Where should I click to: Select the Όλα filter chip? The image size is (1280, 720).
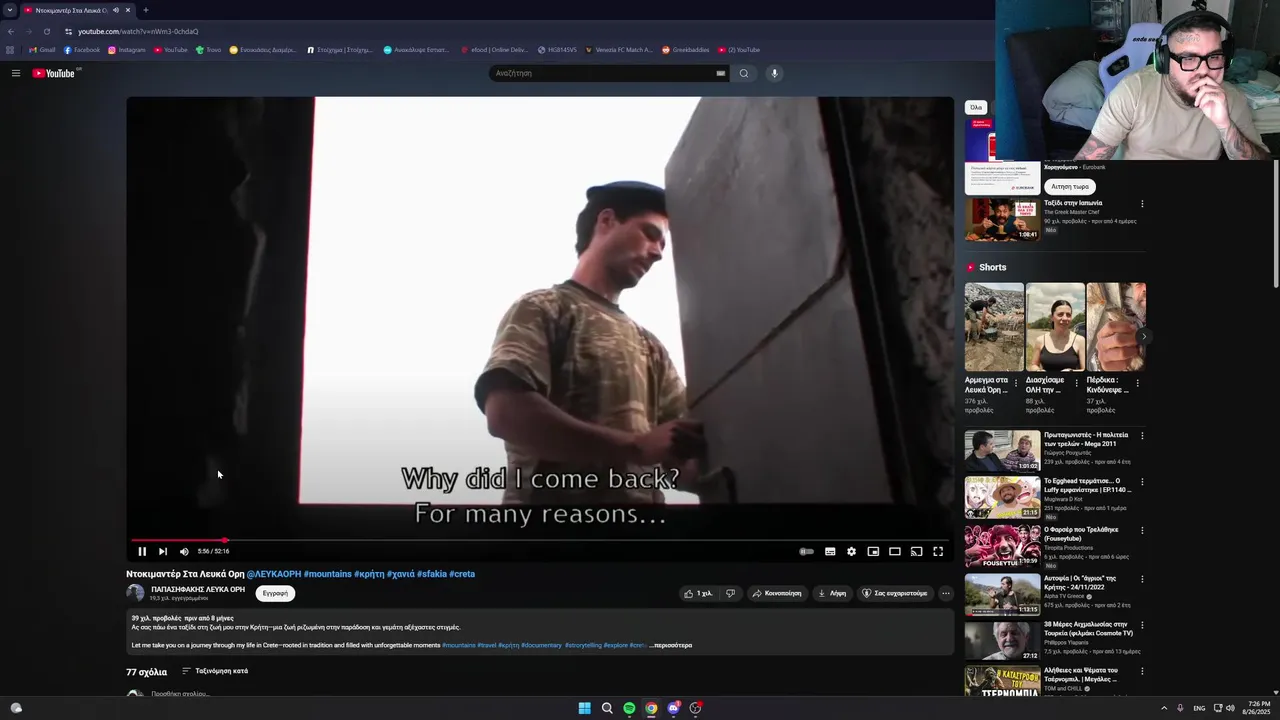976,107
